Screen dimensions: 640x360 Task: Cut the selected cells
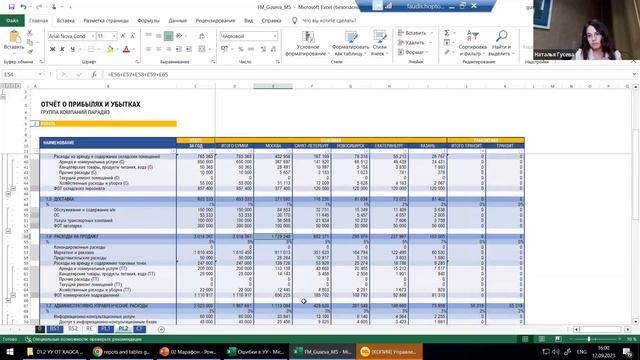tap(29, 33)
